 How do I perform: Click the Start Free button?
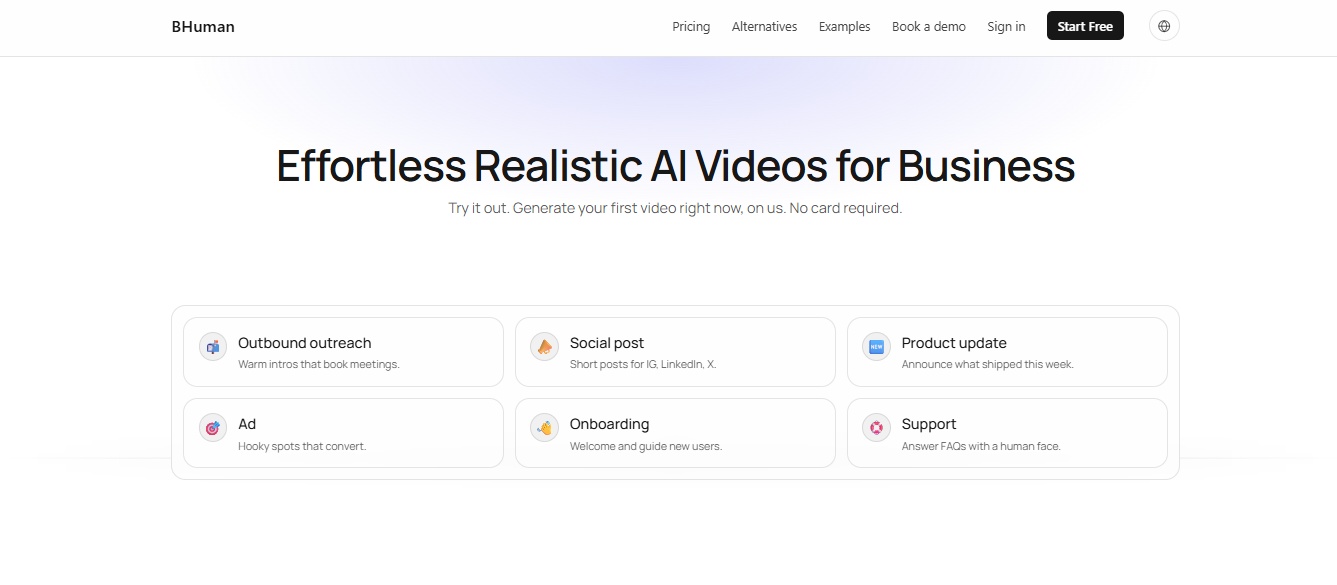pyautogui.click(x=1085, y=26)
